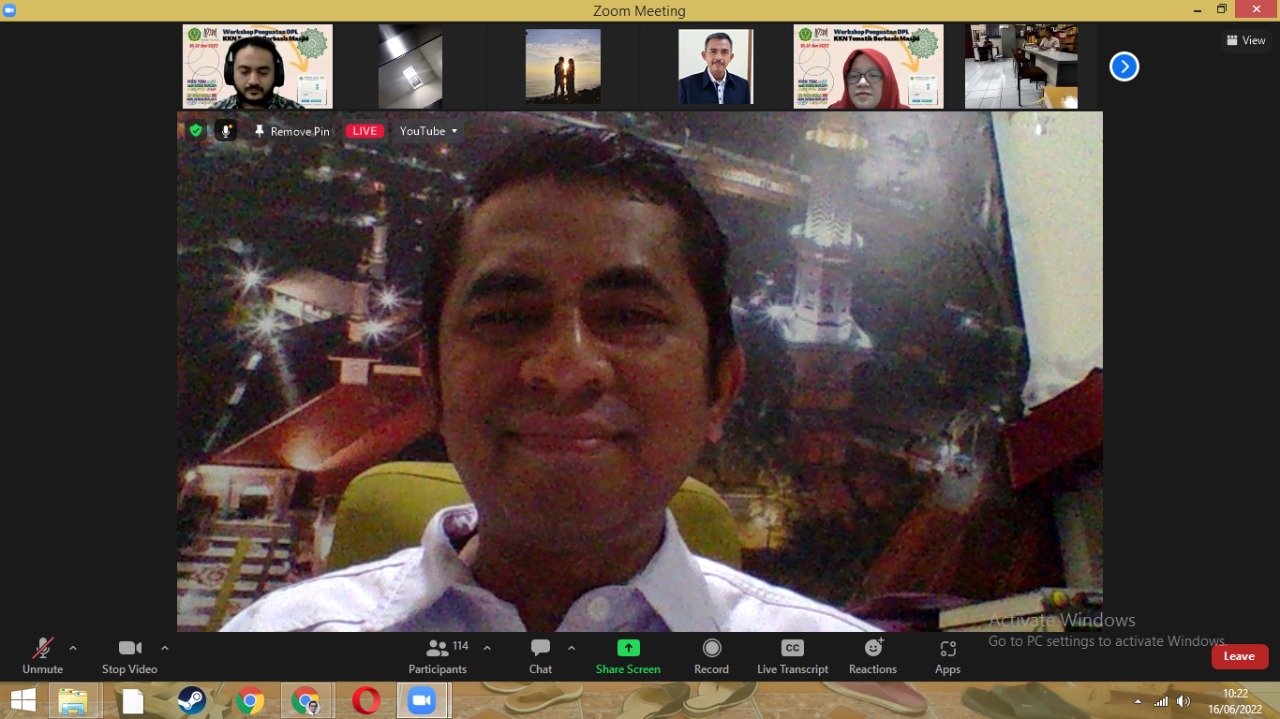Open the YouTube live stream dropdown
The image size is (1280, 719).
pos(428,131)
